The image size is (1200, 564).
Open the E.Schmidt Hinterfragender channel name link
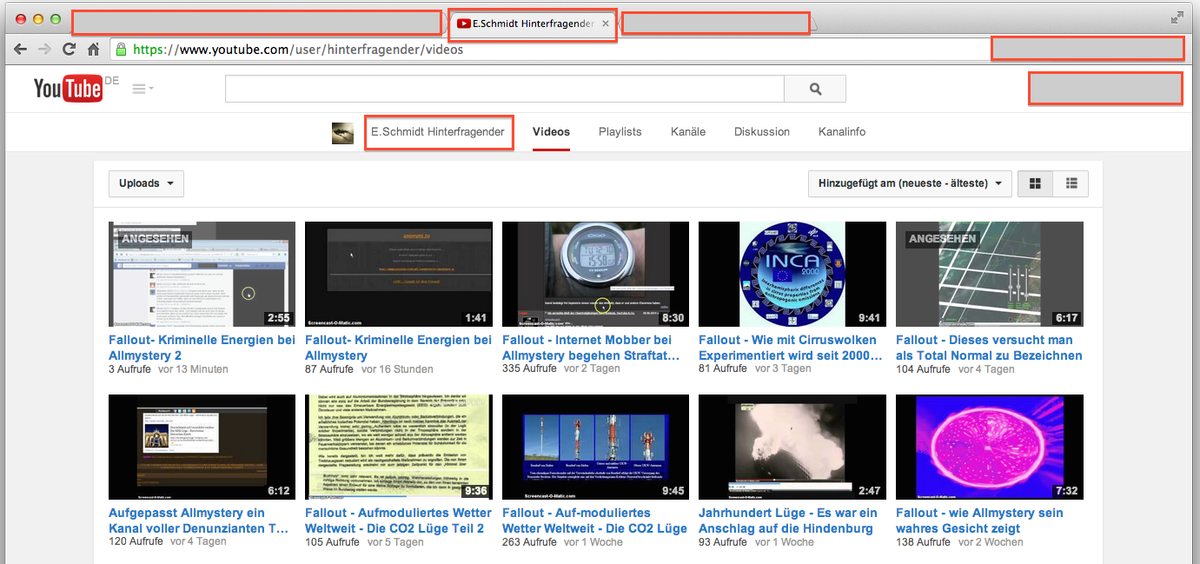pos(438,132)
